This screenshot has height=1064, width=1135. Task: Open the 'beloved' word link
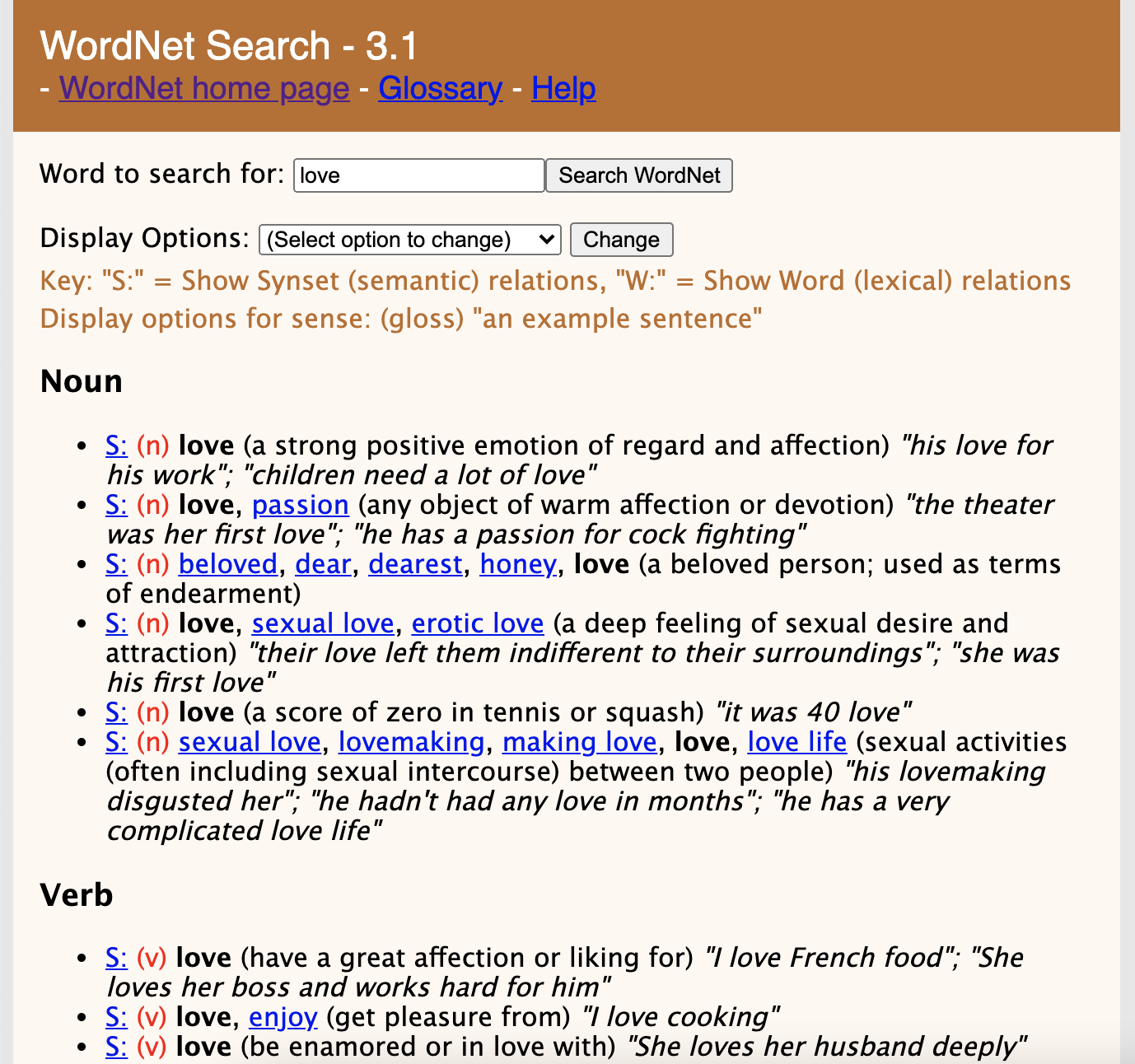click(x=227, y=563)
